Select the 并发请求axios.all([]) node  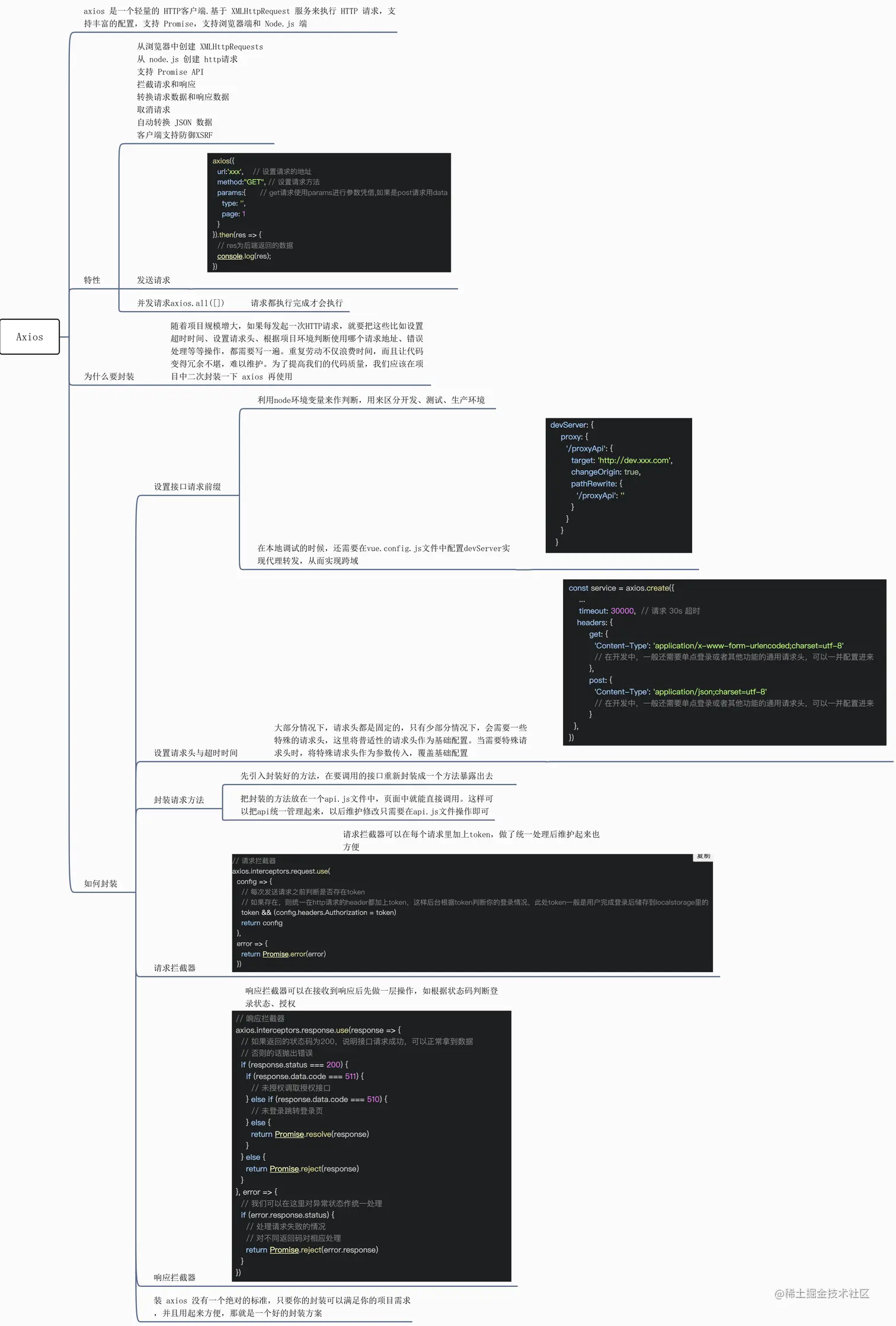(x=181, y=303)
